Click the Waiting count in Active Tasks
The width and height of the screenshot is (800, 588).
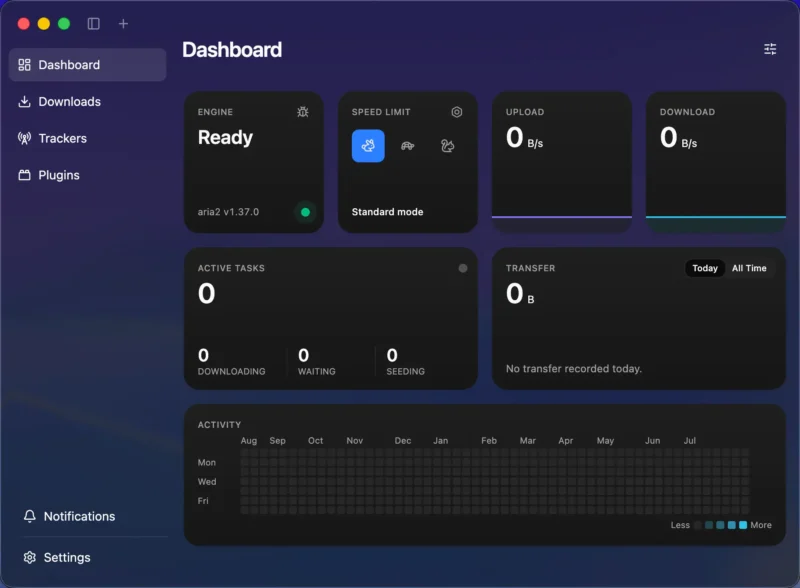pos(304,355)
